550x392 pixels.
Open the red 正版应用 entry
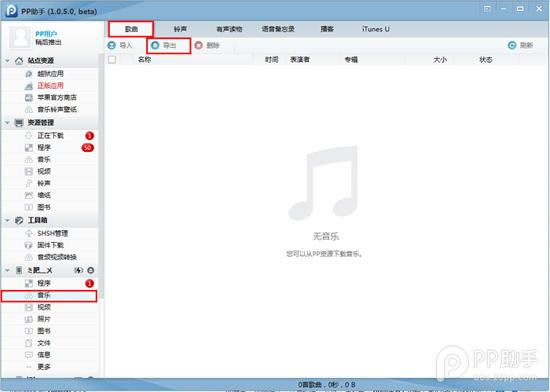click(50, 86)
